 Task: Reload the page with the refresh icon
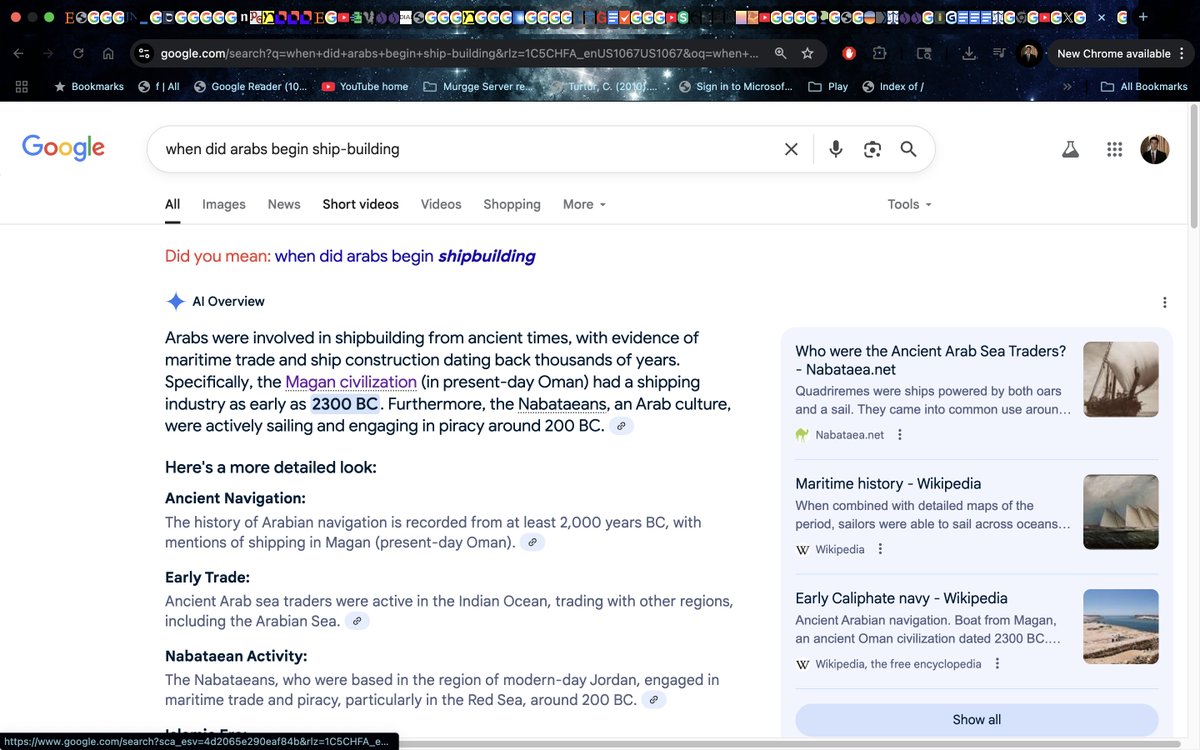[78, 54]
